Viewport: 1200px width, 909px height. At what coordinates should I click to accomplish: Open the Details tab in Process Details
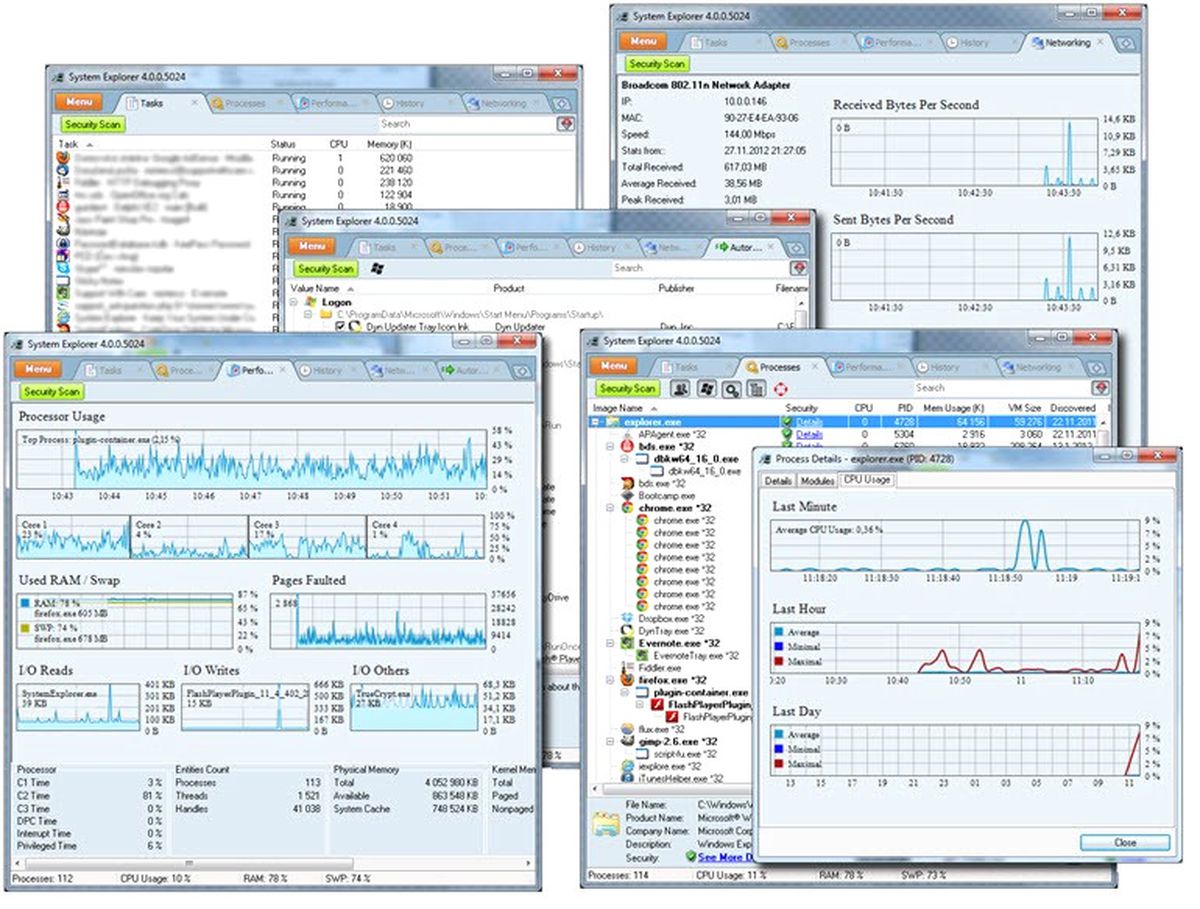point(778,480)
